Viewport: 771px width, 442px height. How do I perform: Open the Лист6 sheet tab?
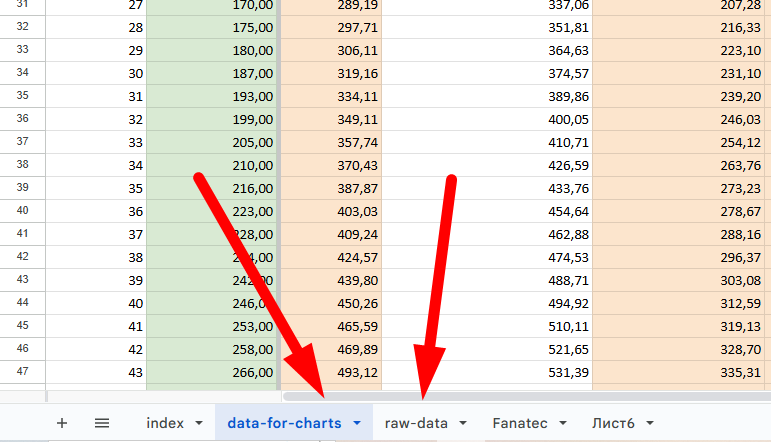click(x=613, y=423)
